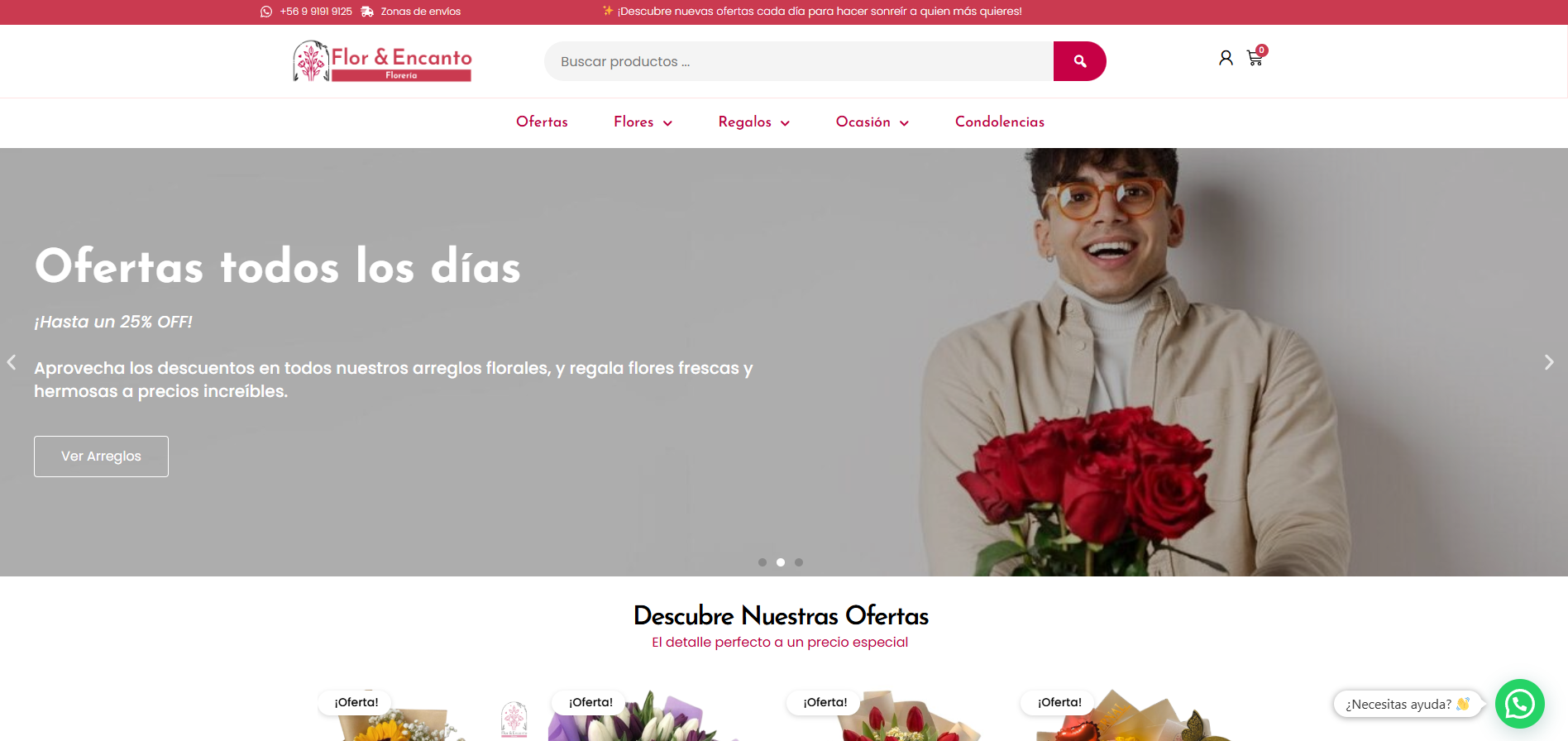
Task: Open the user account icon
Action: pos(1226,58)
